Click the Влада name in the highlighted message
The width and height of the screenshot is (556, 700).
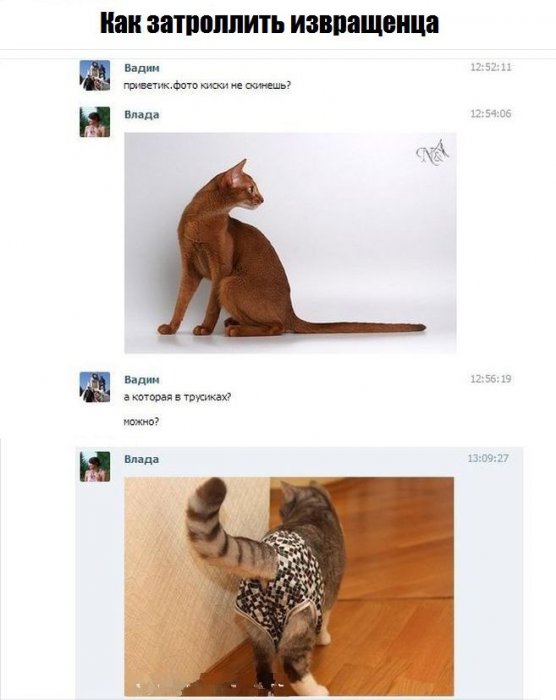click(x=142, y=459)
